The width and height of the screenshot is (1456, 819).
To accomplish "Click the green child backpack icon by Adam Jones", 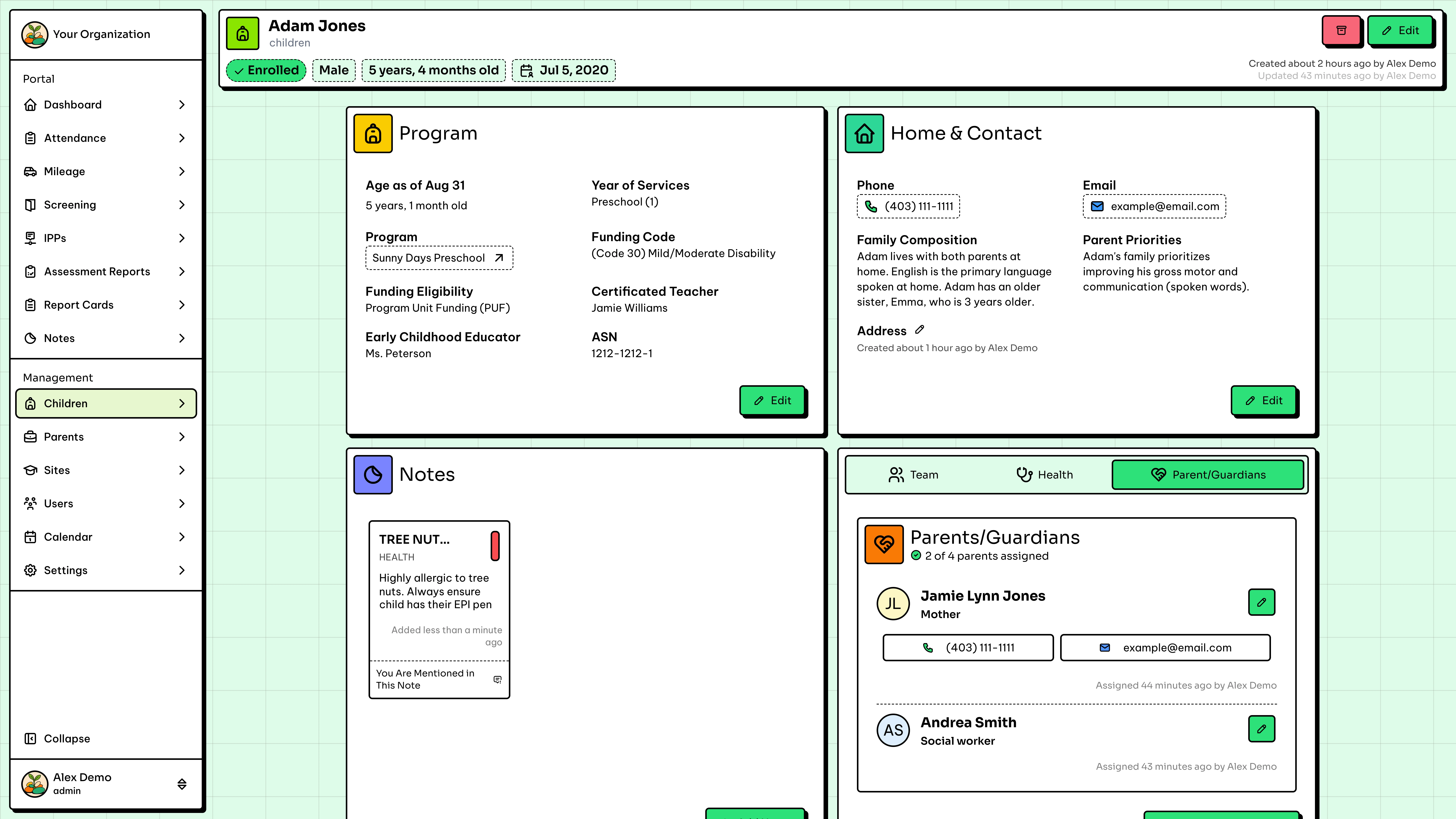I will click(242, 33).
